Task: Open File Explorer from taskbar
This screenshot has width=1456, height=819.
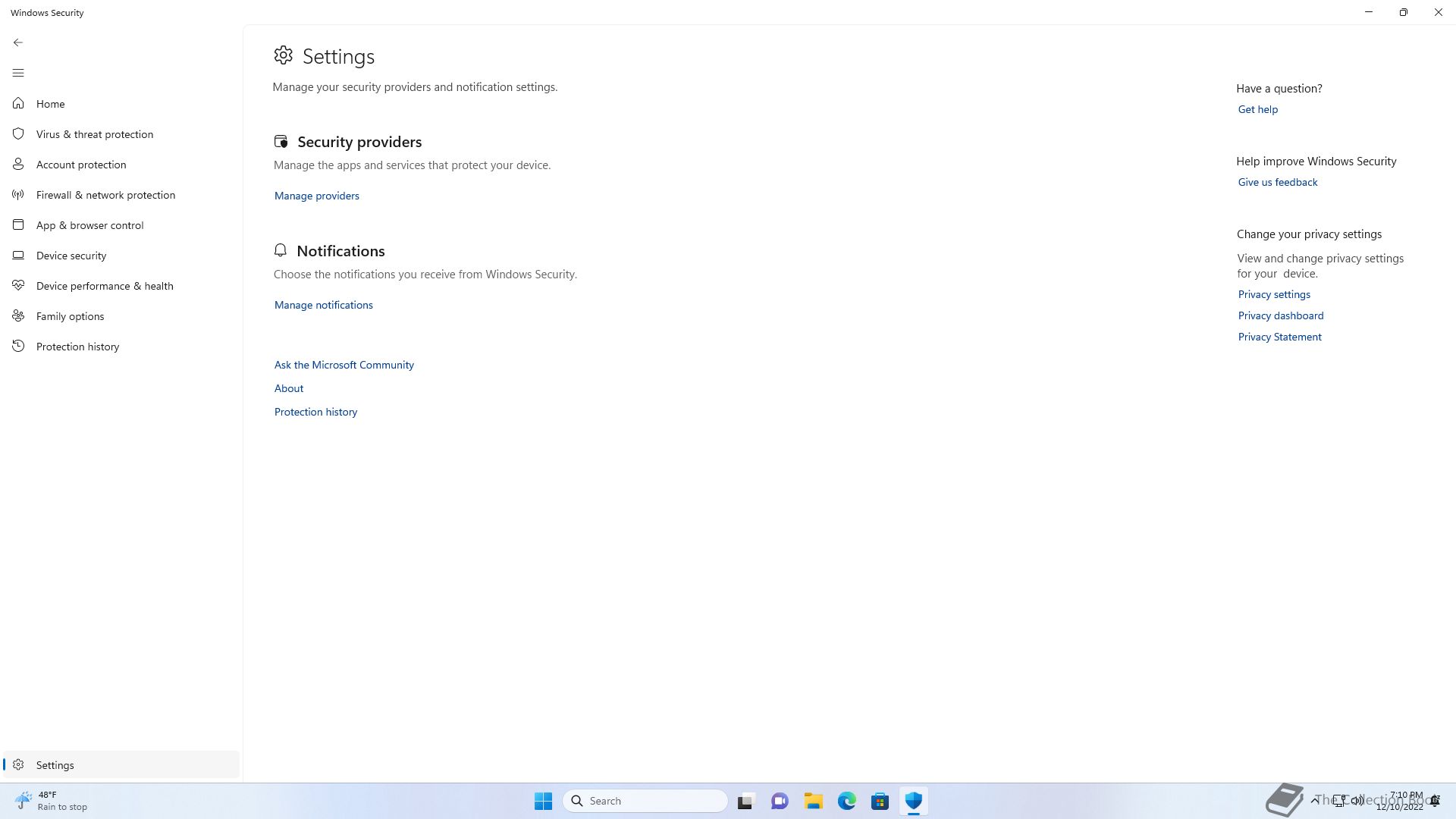Action: coord(813,801)
